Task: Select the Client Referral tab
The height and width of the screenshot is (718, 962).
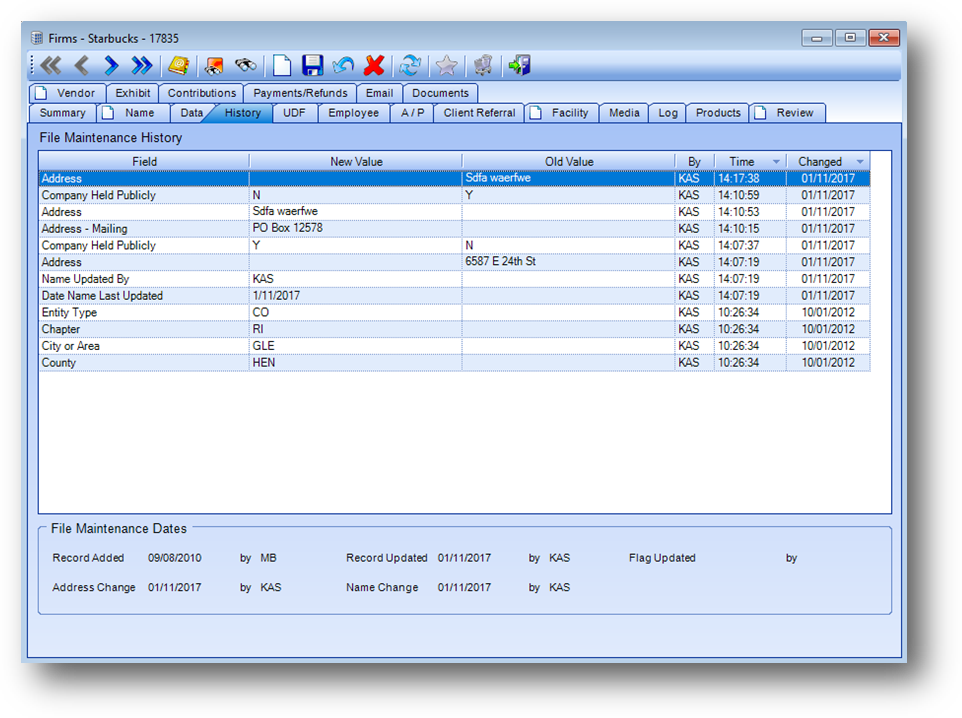Action: [479, 113]
